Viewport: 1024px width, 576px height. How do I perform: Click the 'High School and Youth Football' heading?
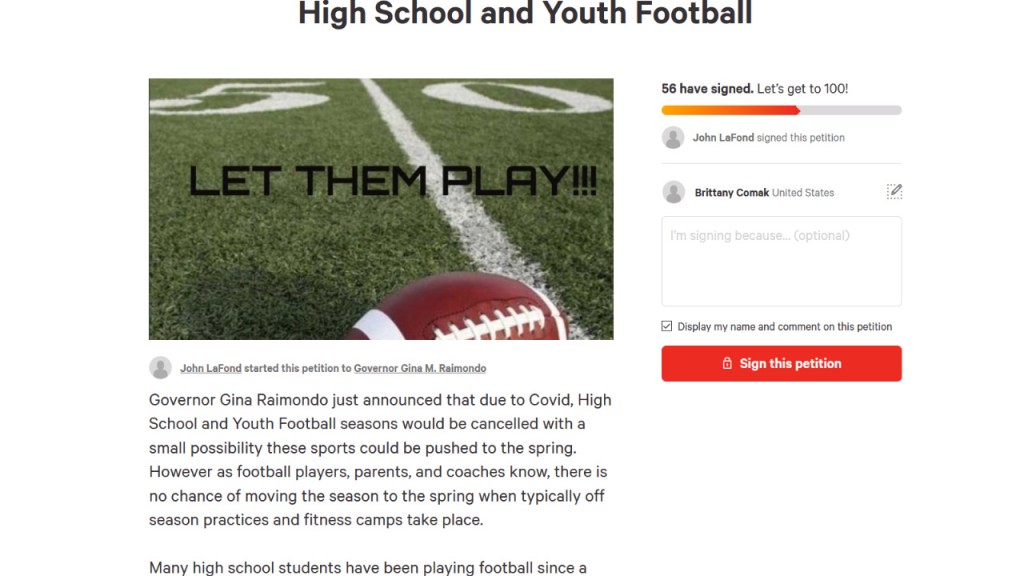click(x=525, y=14)
